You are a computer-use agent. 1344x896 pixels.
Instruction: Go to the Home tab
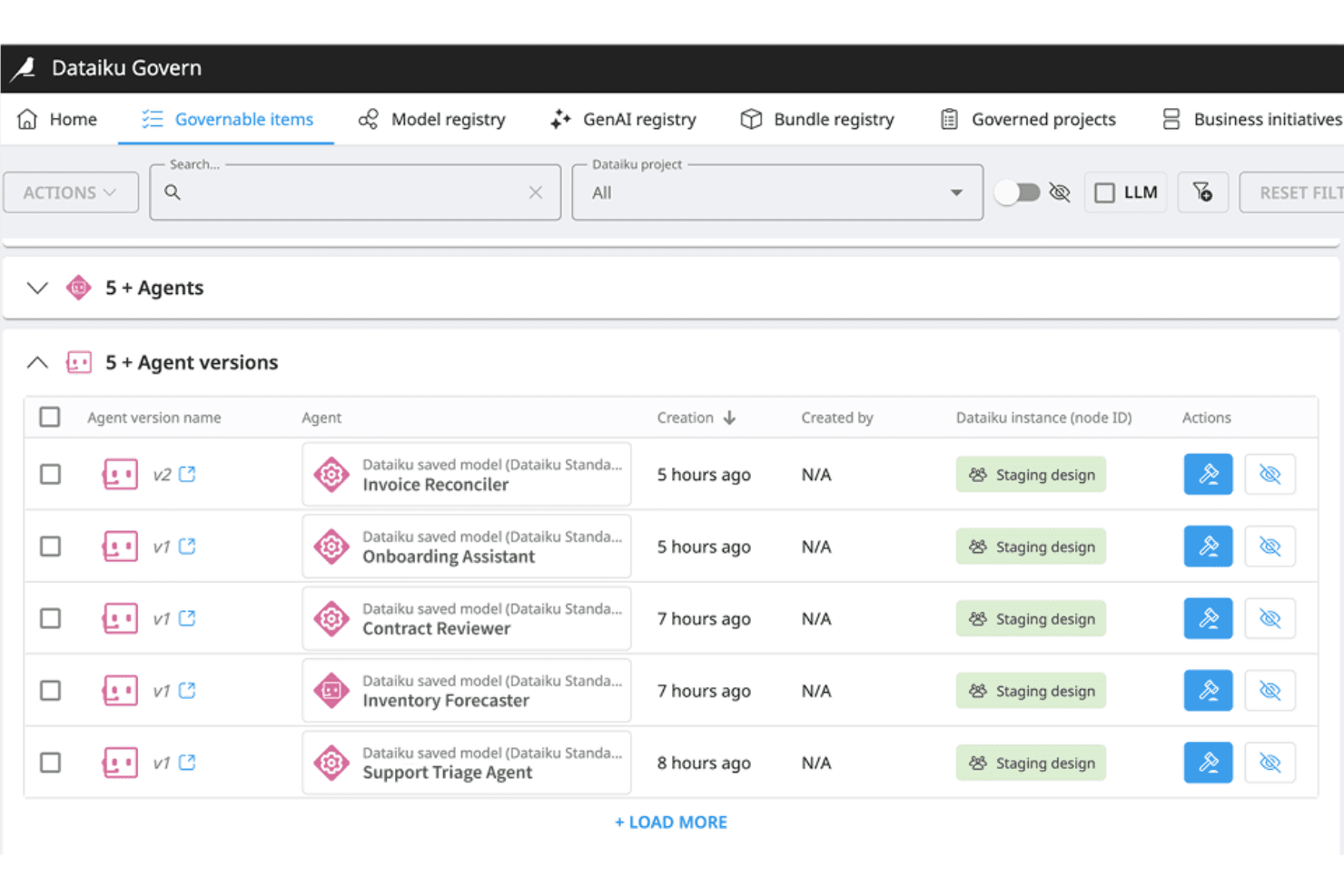pyautogui.click(x=57, y=119)
